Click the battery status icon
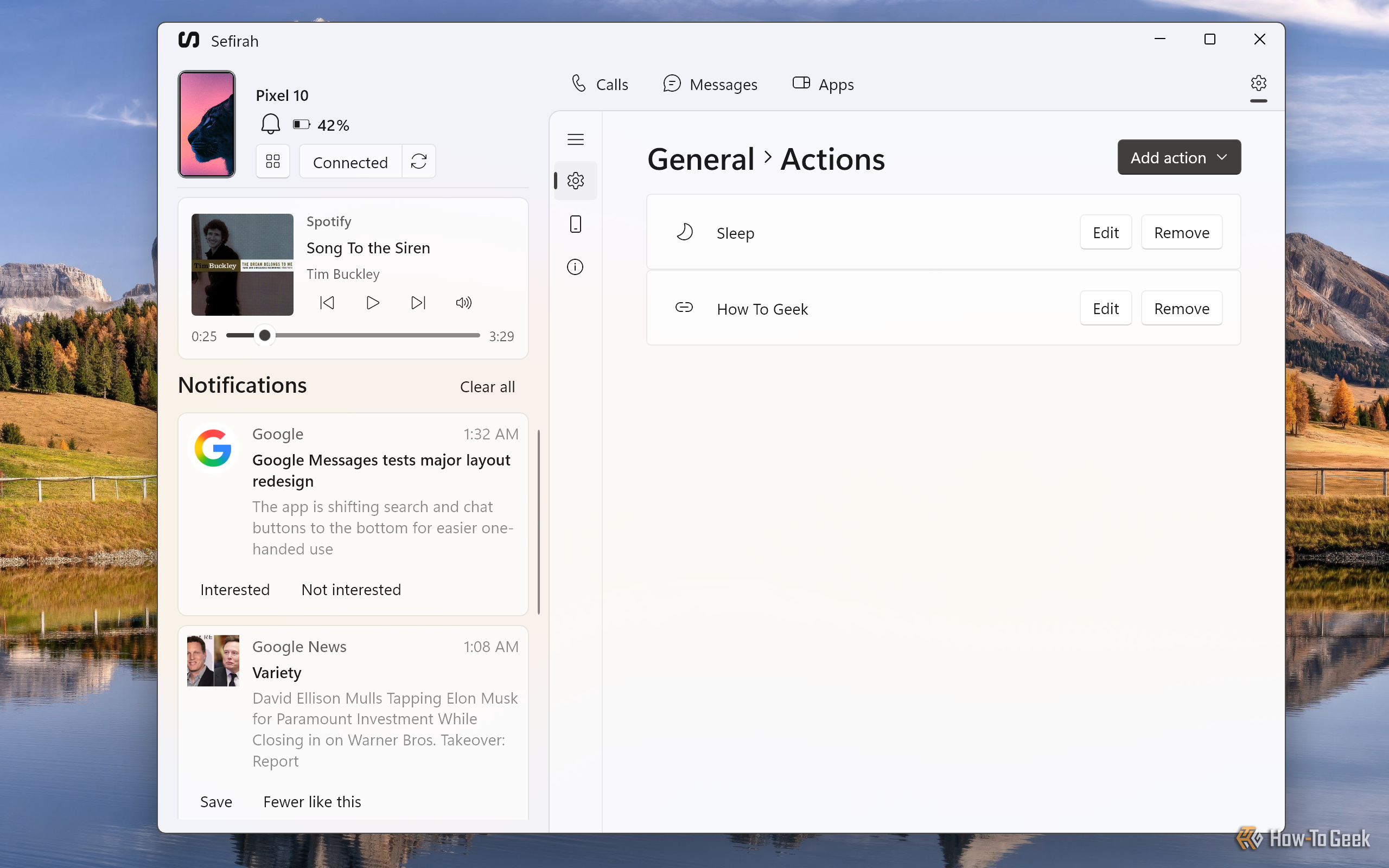1389x868 pixels. coord(301,125)
